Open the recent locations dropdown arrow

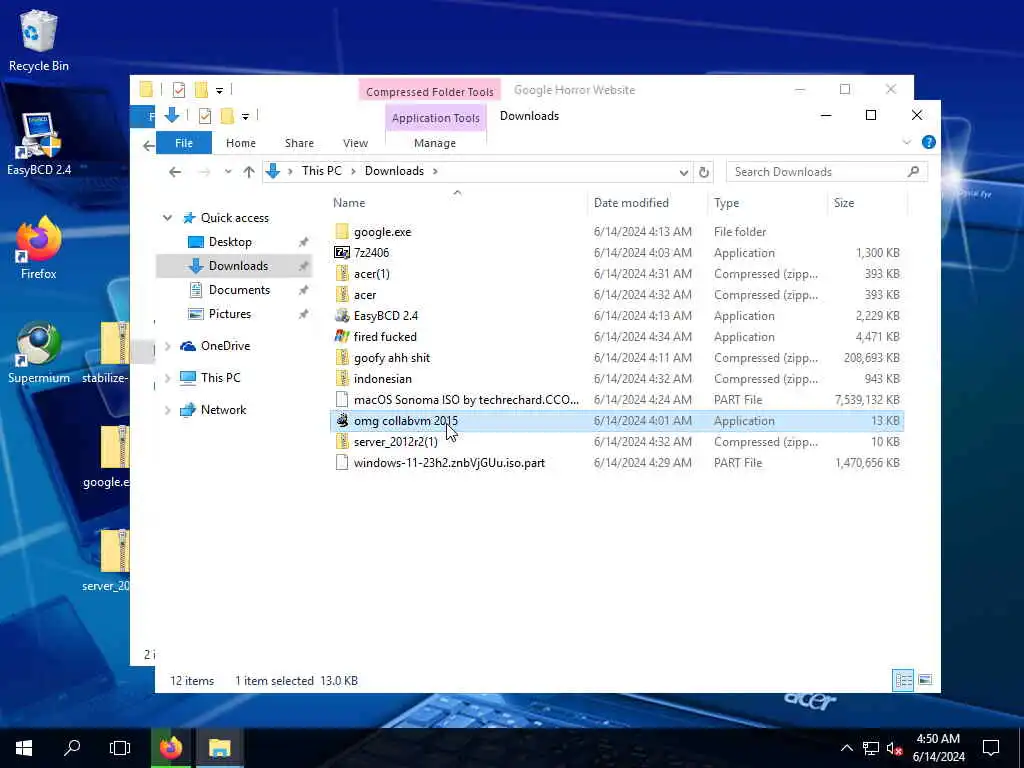pos(227,172)
